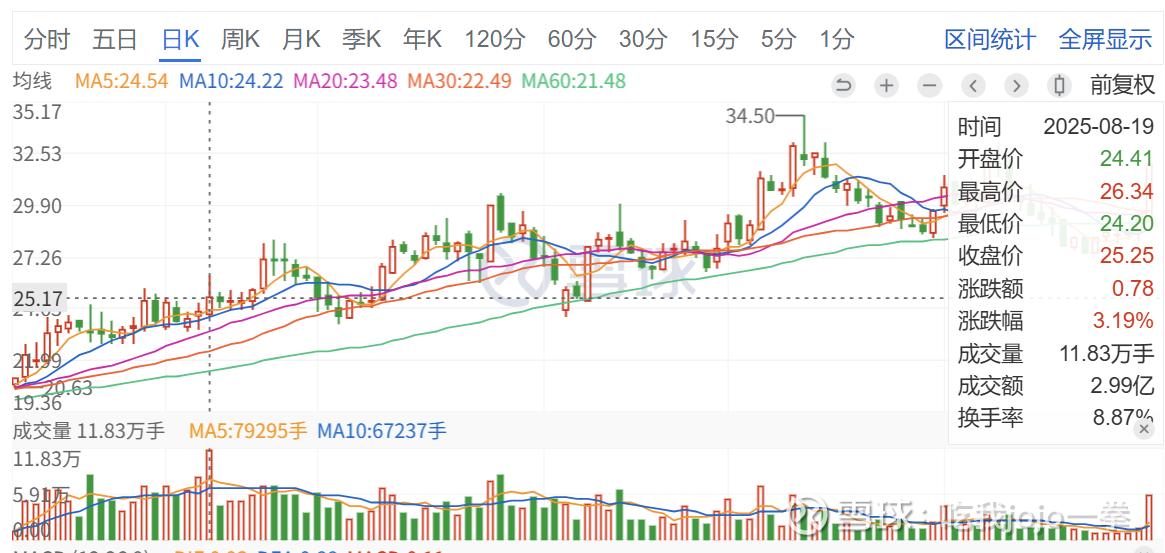
Task: Toggle the MA20:23.48 moving average line
Action: click(345, 81)
